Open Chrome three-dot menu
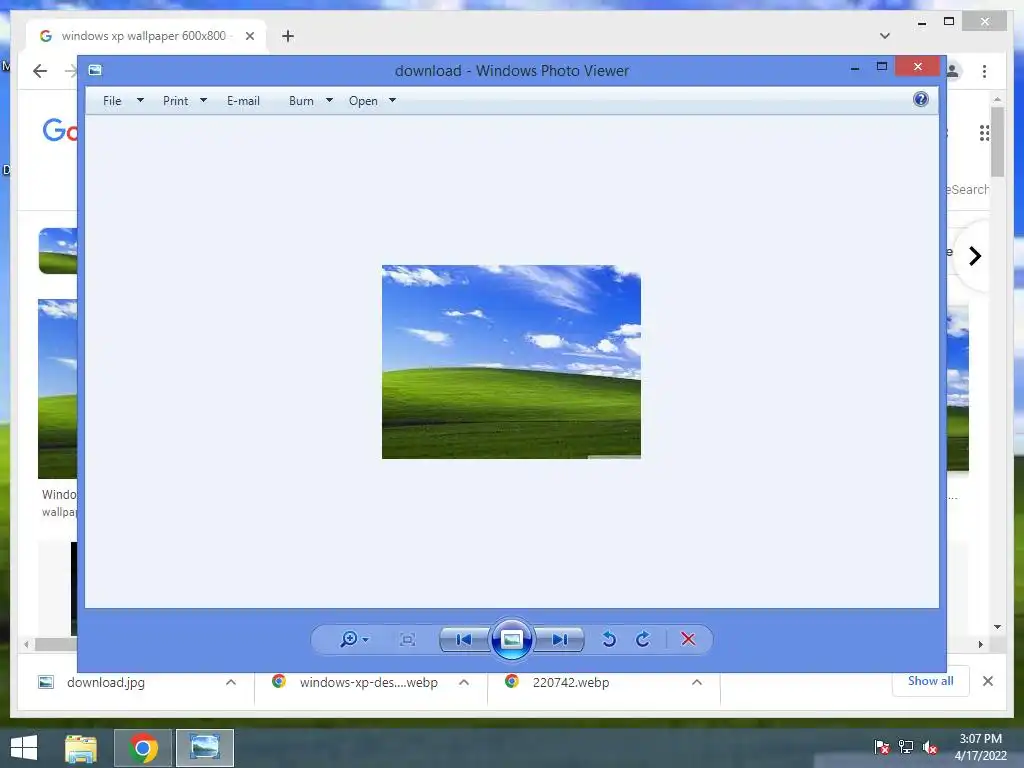Viewport: 1024px width, 768px height. click(984, 71)
